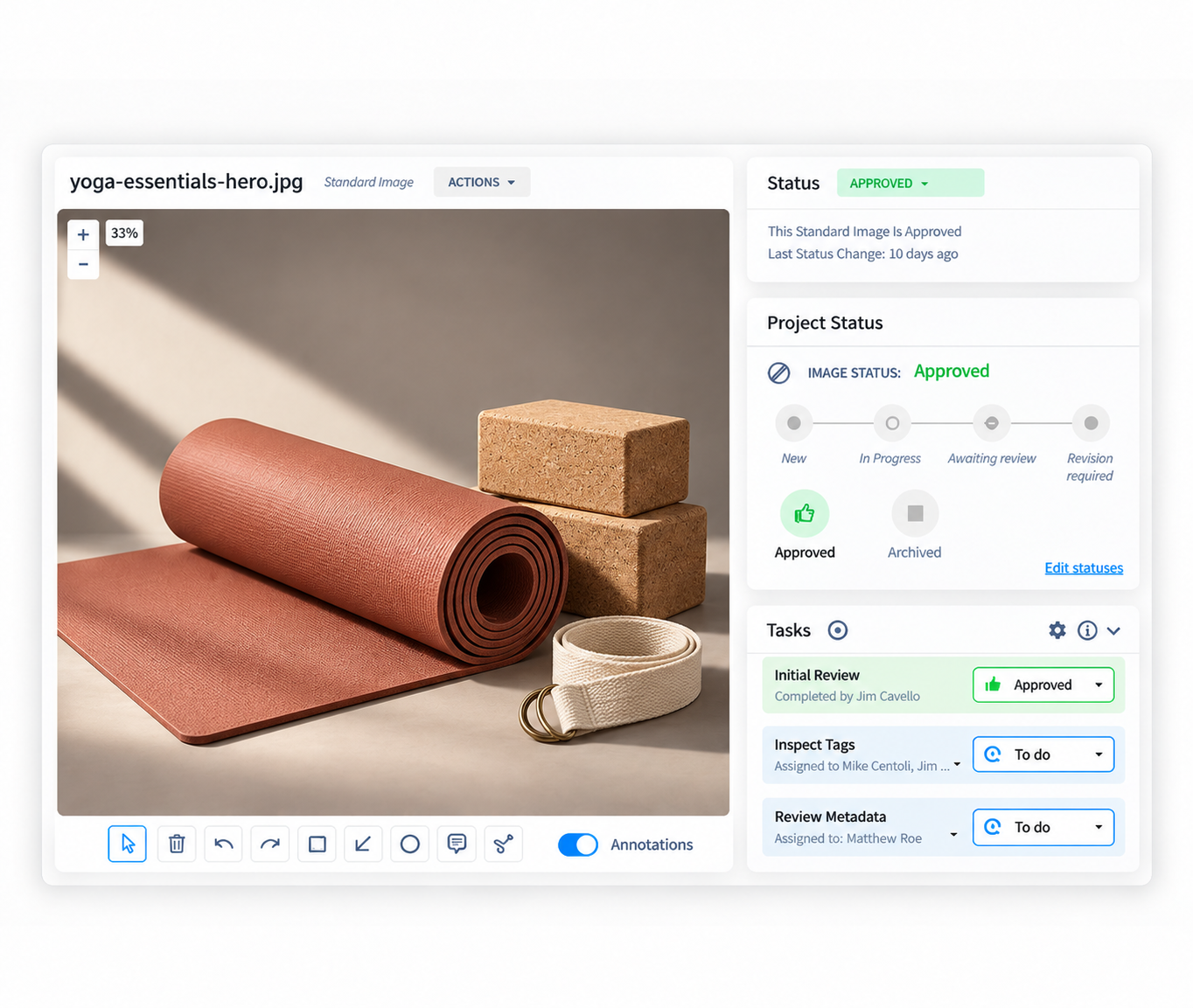Turn off the Annotations switch

[578, 845]
